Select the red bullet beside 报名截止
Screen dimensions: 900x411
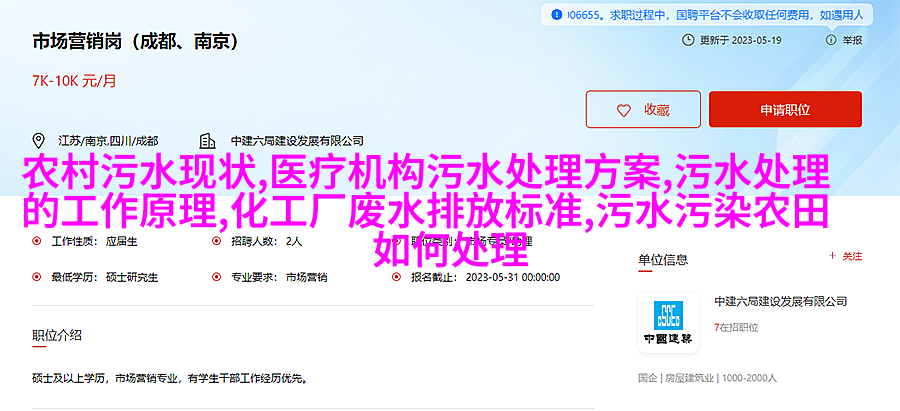pyautogui.click(x=396, y=277)
